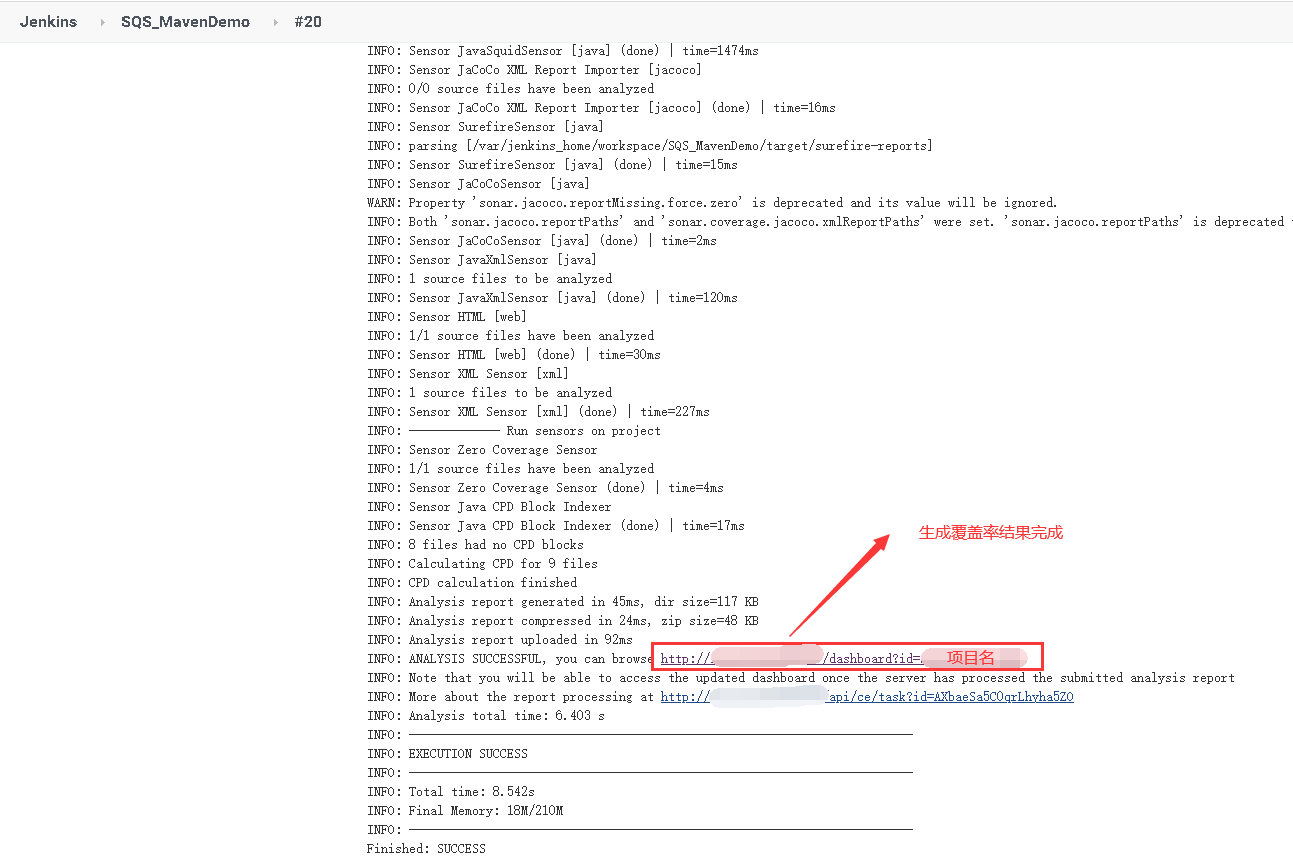Select the 'parsing [/var/jenkins_home/workspace...' line
Image resolution: width=1293 pixels, height=857 pixels.
[650, 146]
